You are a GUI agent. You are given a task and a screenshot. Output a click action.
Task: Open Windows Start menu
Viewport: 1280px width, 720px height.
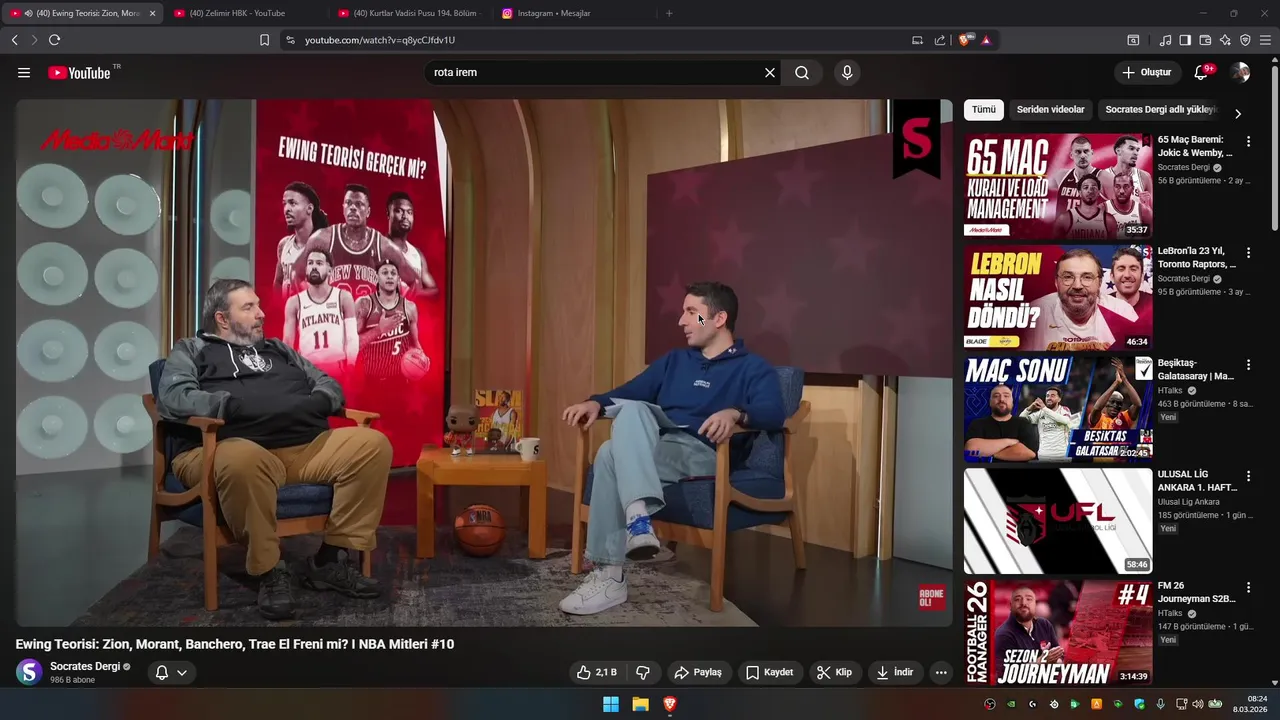(611, 704)
